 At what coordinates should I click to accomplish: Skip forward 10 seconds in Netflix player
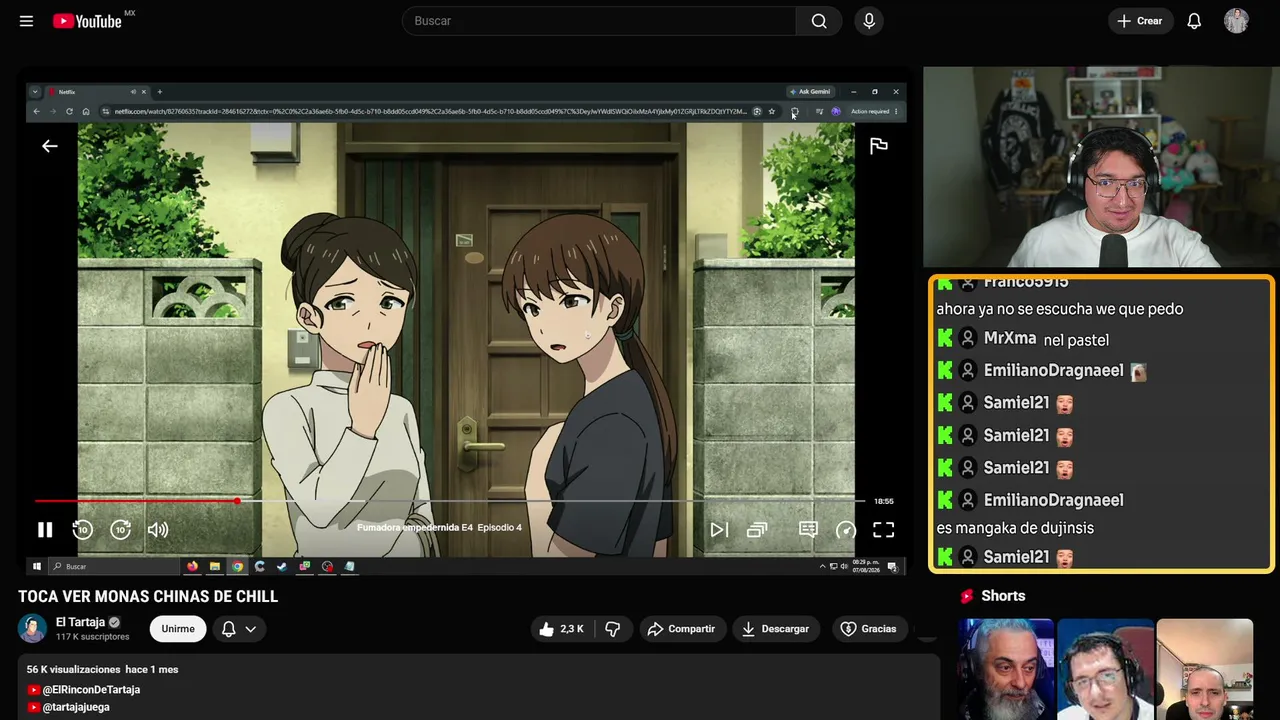(x=121, y=530)
